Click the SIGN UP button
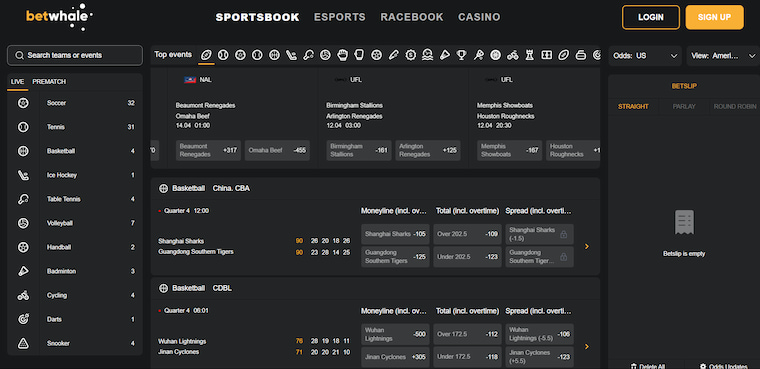Viewport: 760px width, 369px height. pos(714,17)
